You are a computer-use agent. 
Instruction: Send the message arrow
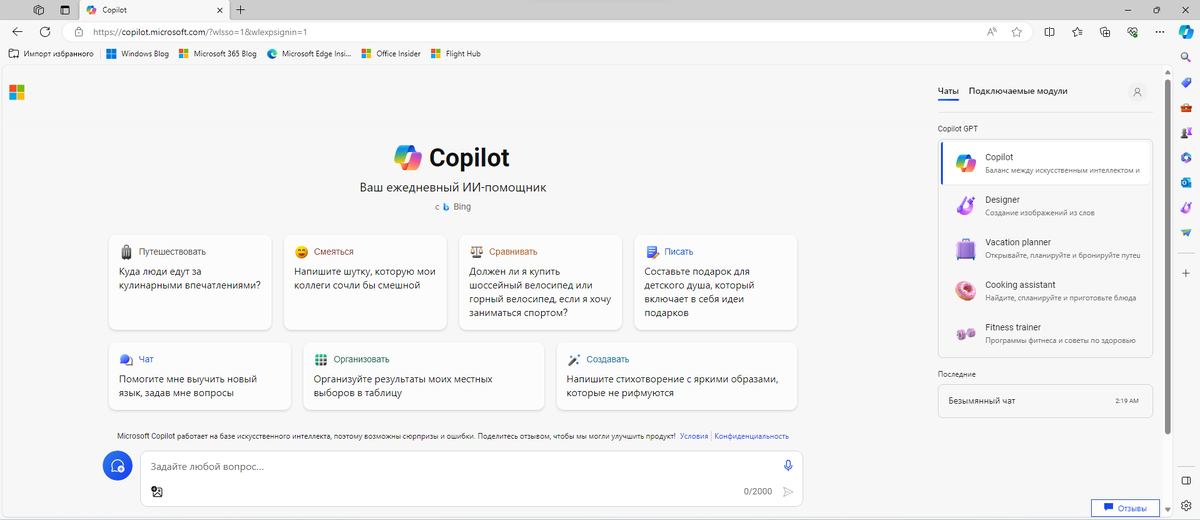pos(788,491)
